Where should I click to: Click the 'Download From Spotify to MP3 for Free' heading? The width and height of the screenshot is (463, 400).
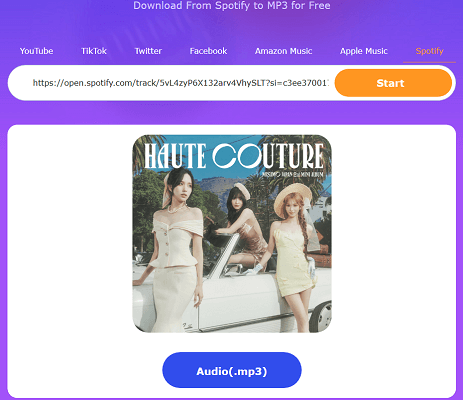coord(232,5)
